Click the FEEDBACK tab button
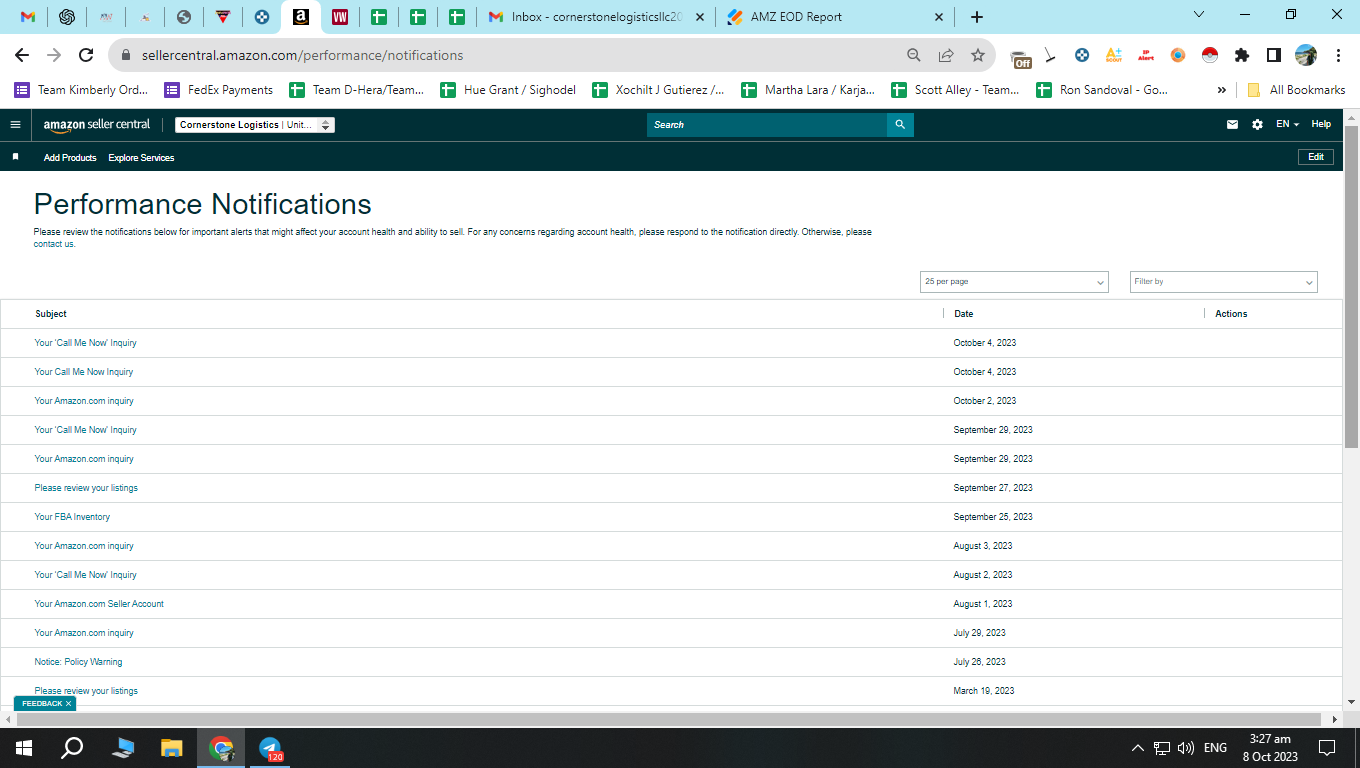Viewport: 1360px width, 768px height. (41, 704)
